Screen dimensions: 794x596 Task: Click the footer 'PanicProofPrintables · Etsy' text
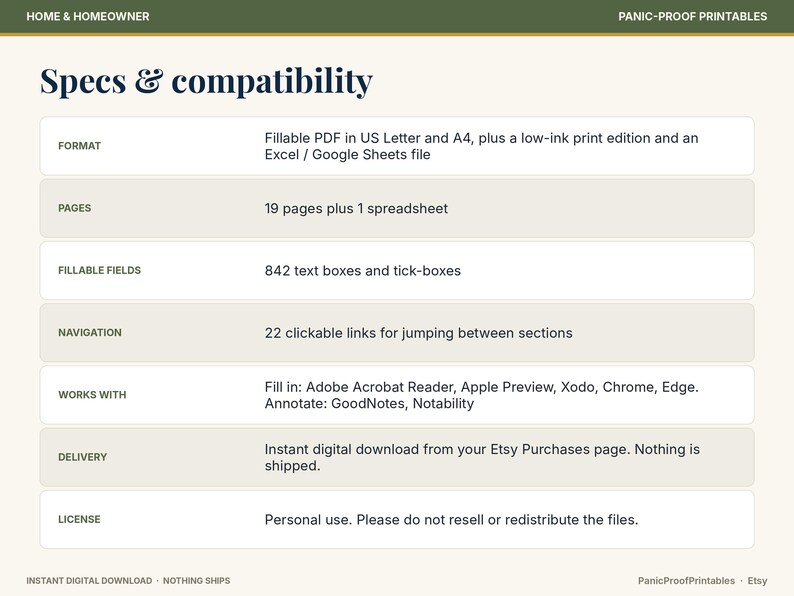click(702, 581)
